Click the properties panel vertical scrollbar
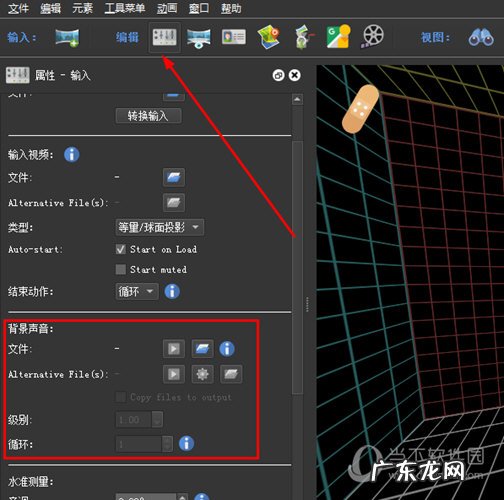The height and width of the screenshot is (500, 504). pyautogui.click(x=297, y=267)
